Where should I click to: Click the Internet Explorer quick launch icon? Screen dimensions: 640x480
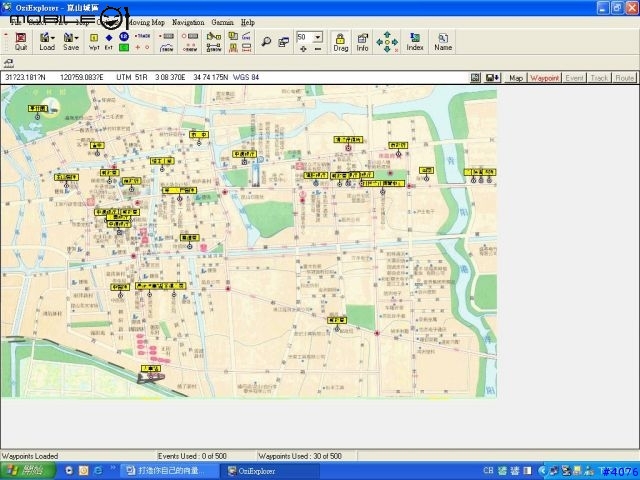pos(98,471)
